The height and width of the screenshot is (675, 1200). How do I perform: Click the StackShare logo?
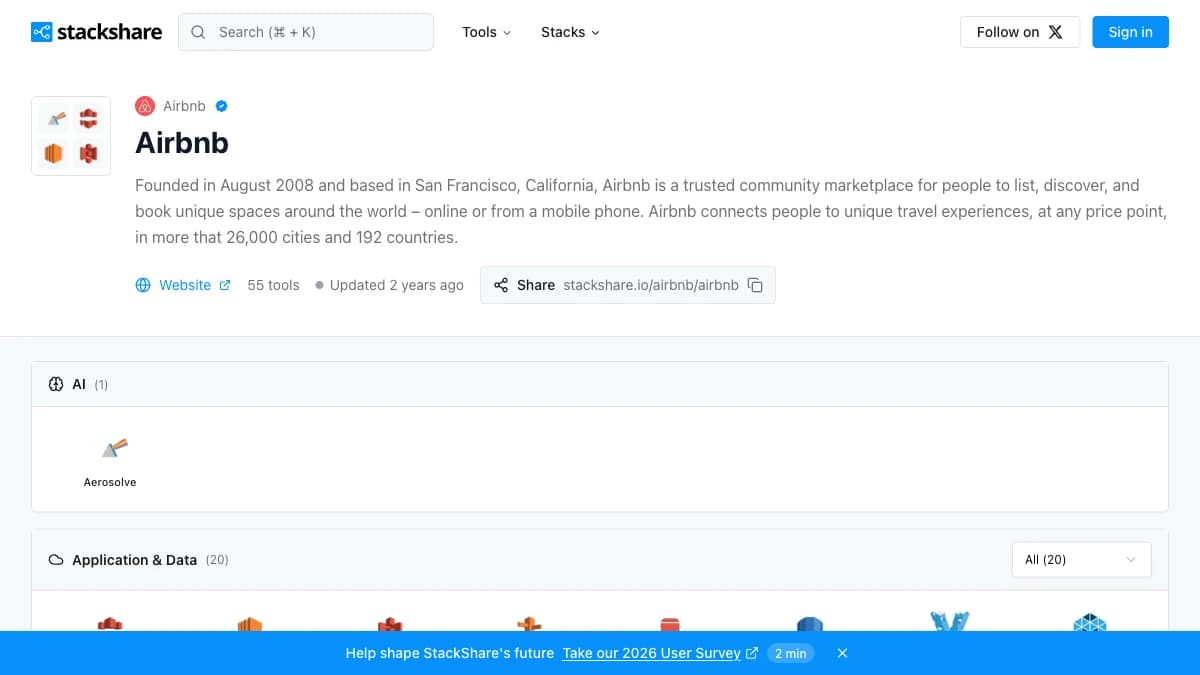click(96, 32)
